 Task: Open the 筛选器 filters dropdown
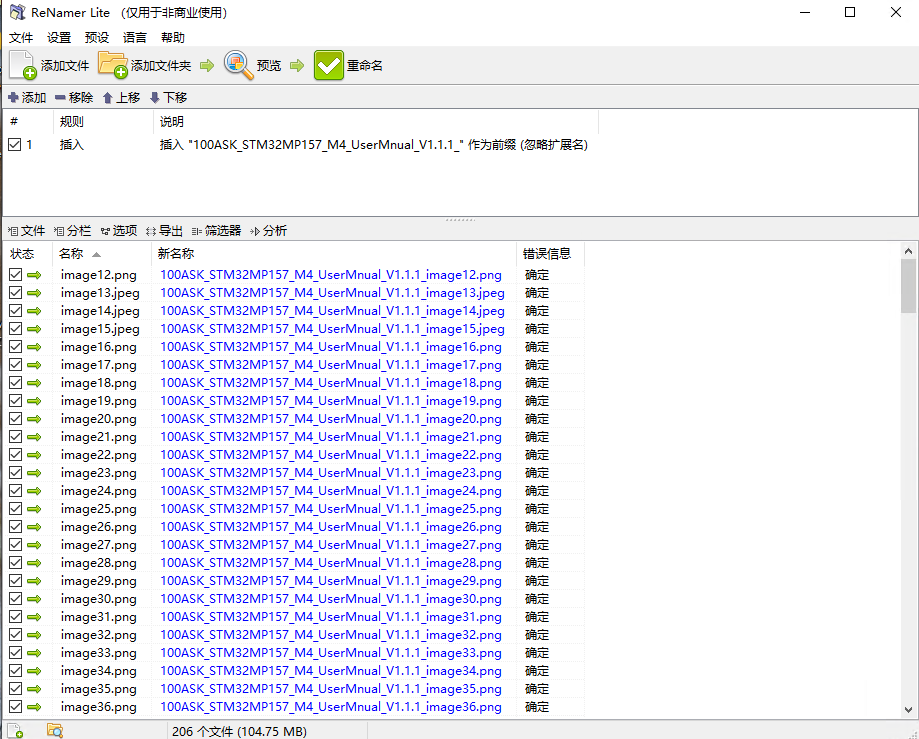(216, 231)
